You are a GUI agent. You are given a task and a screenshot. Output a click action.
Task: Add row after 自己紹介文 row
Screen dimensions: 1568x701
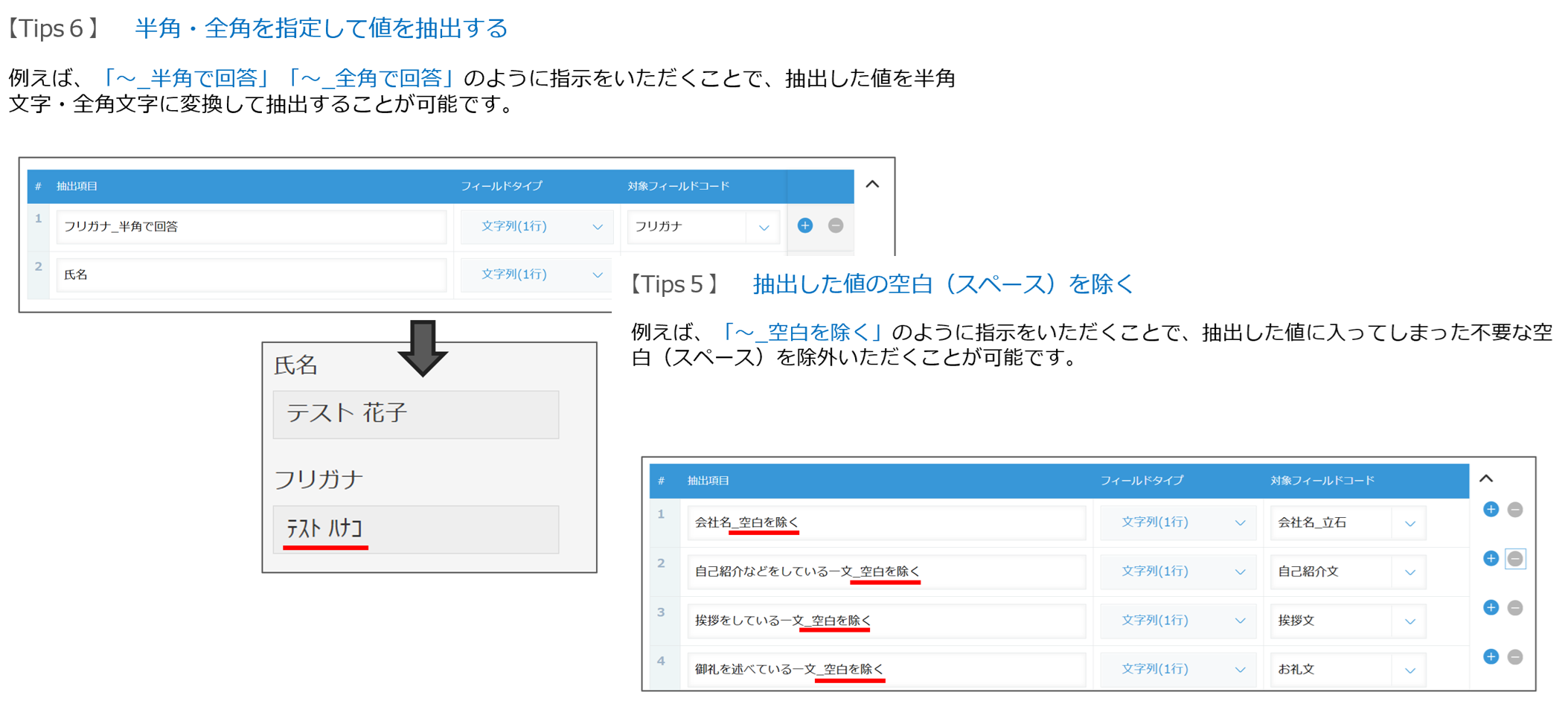[1490, 559]
